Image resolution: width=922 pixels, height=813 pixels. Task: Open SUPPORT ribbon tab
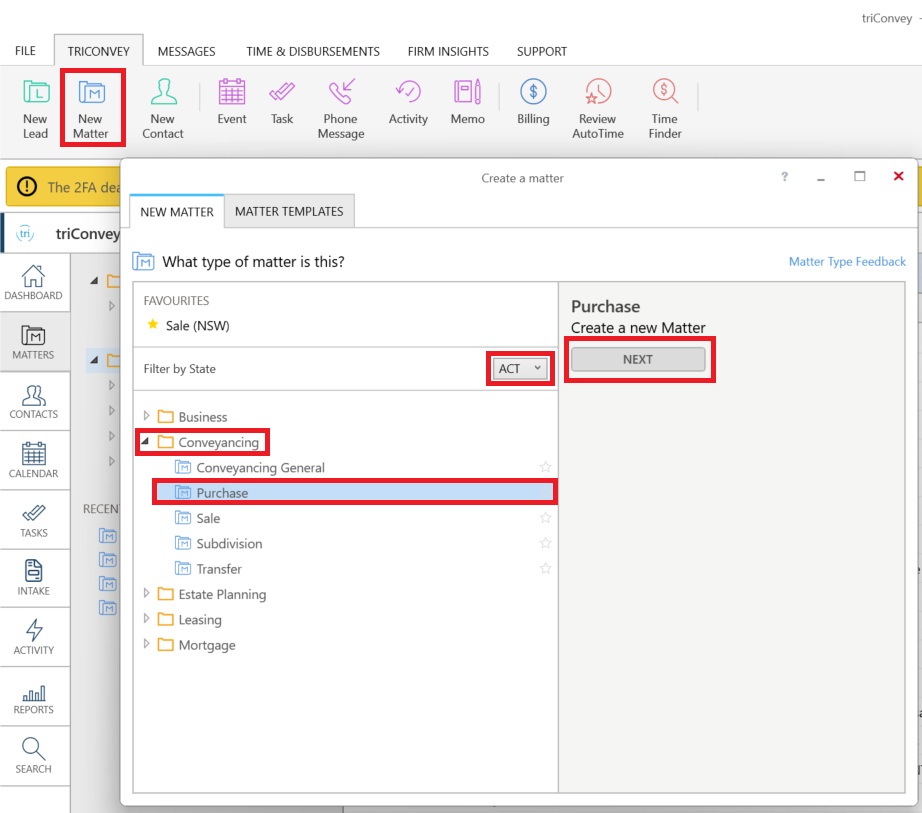pos(542,51)
